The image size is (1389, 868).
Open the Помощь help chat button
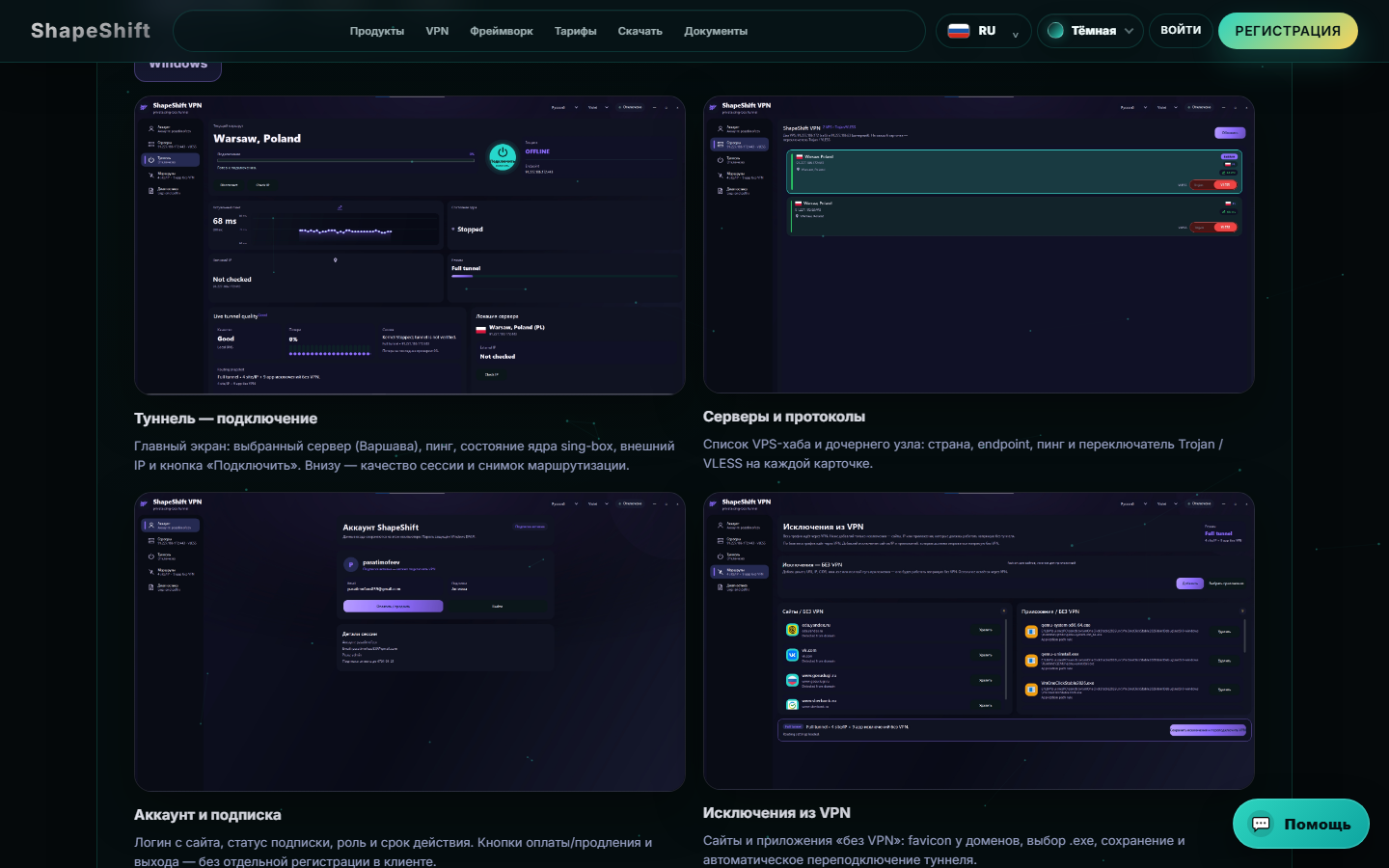[1301, 824]
